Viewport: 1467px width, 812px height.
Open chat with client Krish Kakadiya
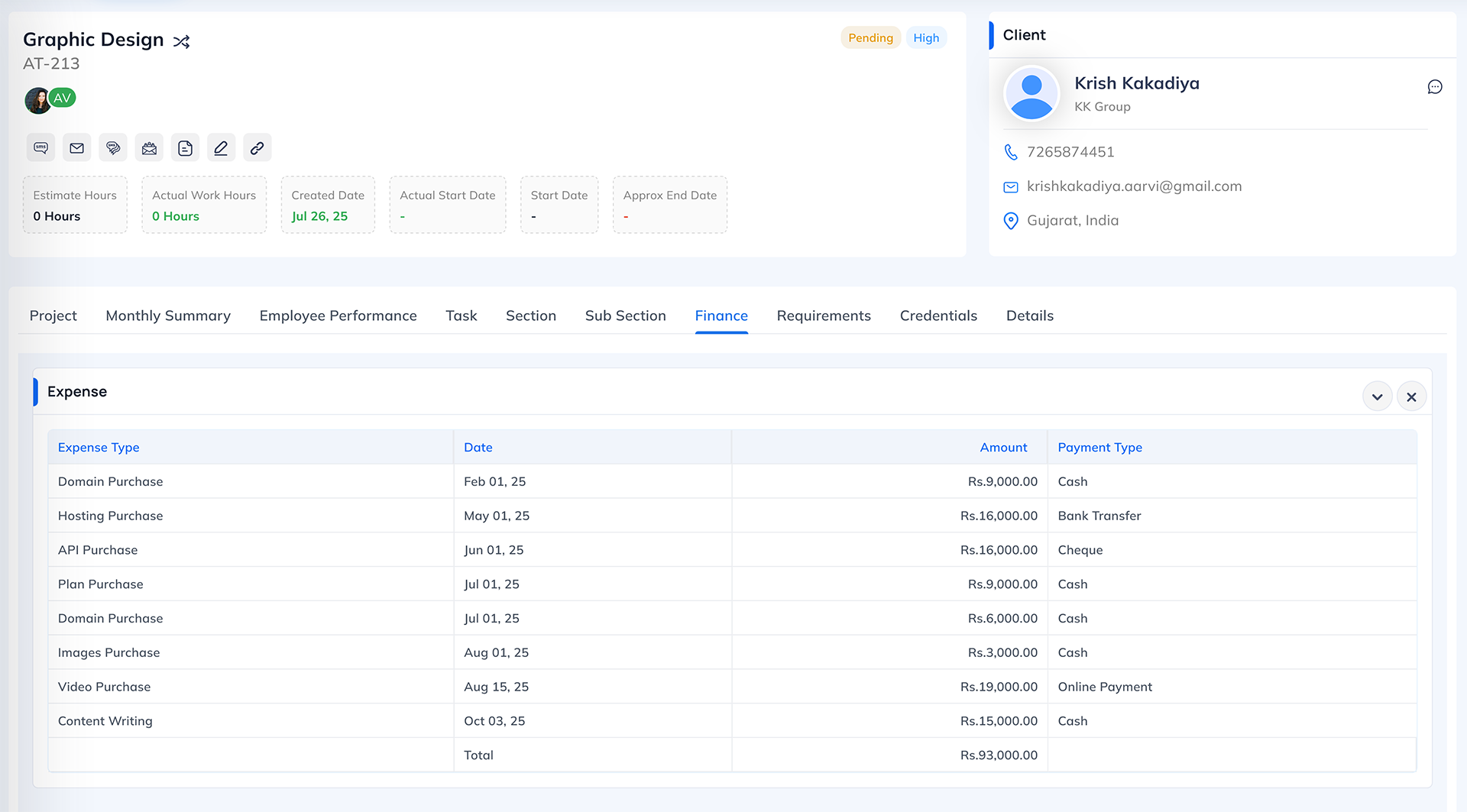click(1434, 87)
